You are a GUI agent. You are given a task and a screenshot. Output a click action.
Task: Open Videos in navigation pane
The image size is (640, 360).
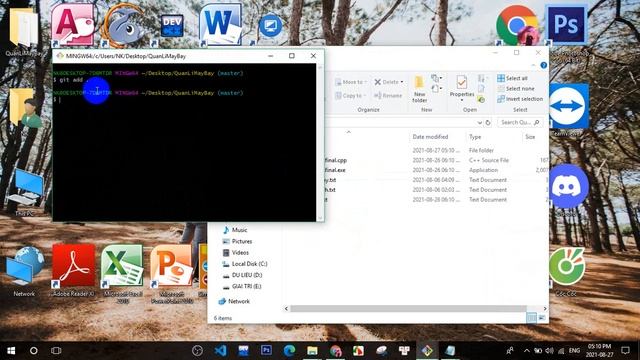(x=236, y=253)
